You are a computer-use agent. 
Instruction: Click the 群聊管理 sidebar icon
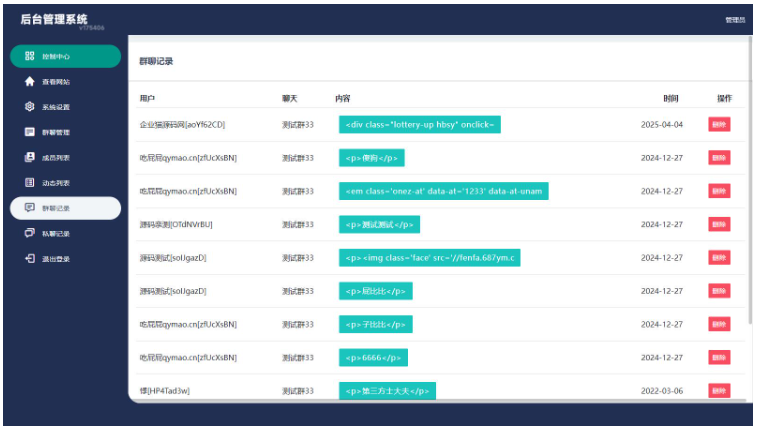[x=30, y=132]
